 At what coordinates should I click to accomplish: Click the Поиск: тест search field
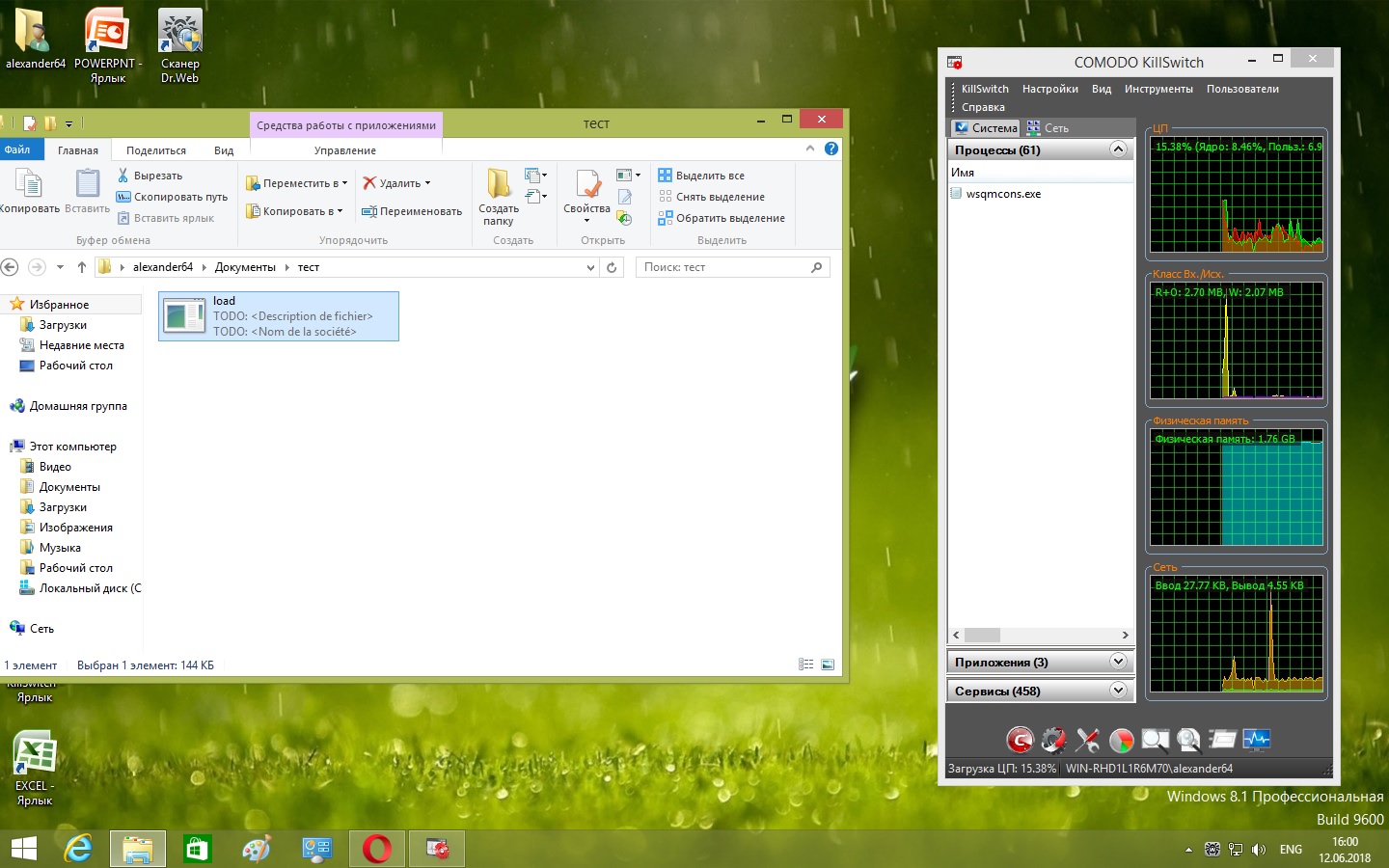click(x=723, y=267)
